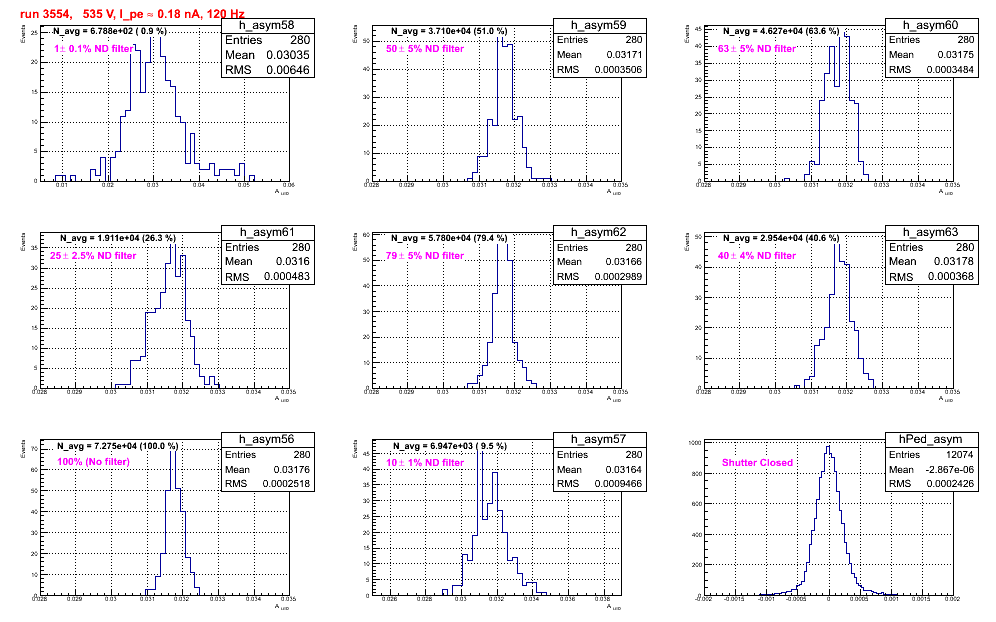Viewport: 996px width, 622px height.
Task: Click Mean 0.03178 in h_asym63 stats
Action: [x=931, y=262]
